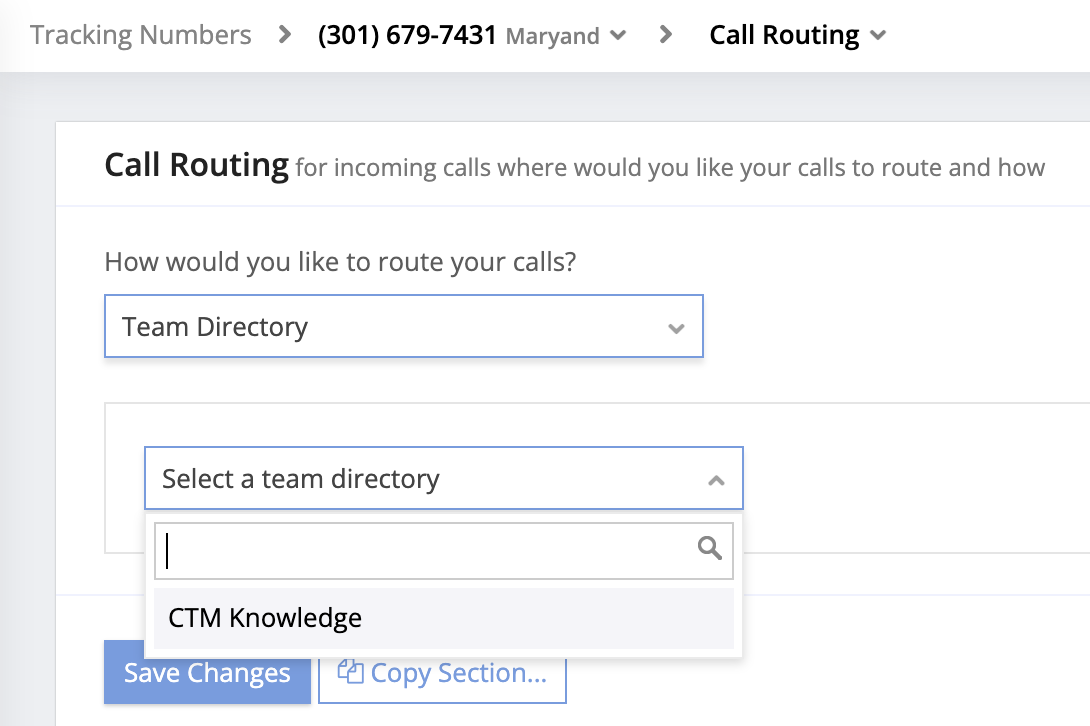Select the (301) 679-7431 phone number

[x=407, y=36]
